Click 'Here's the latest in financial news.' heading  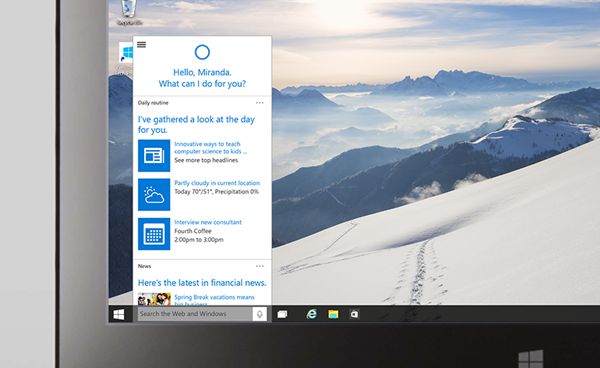202,283
